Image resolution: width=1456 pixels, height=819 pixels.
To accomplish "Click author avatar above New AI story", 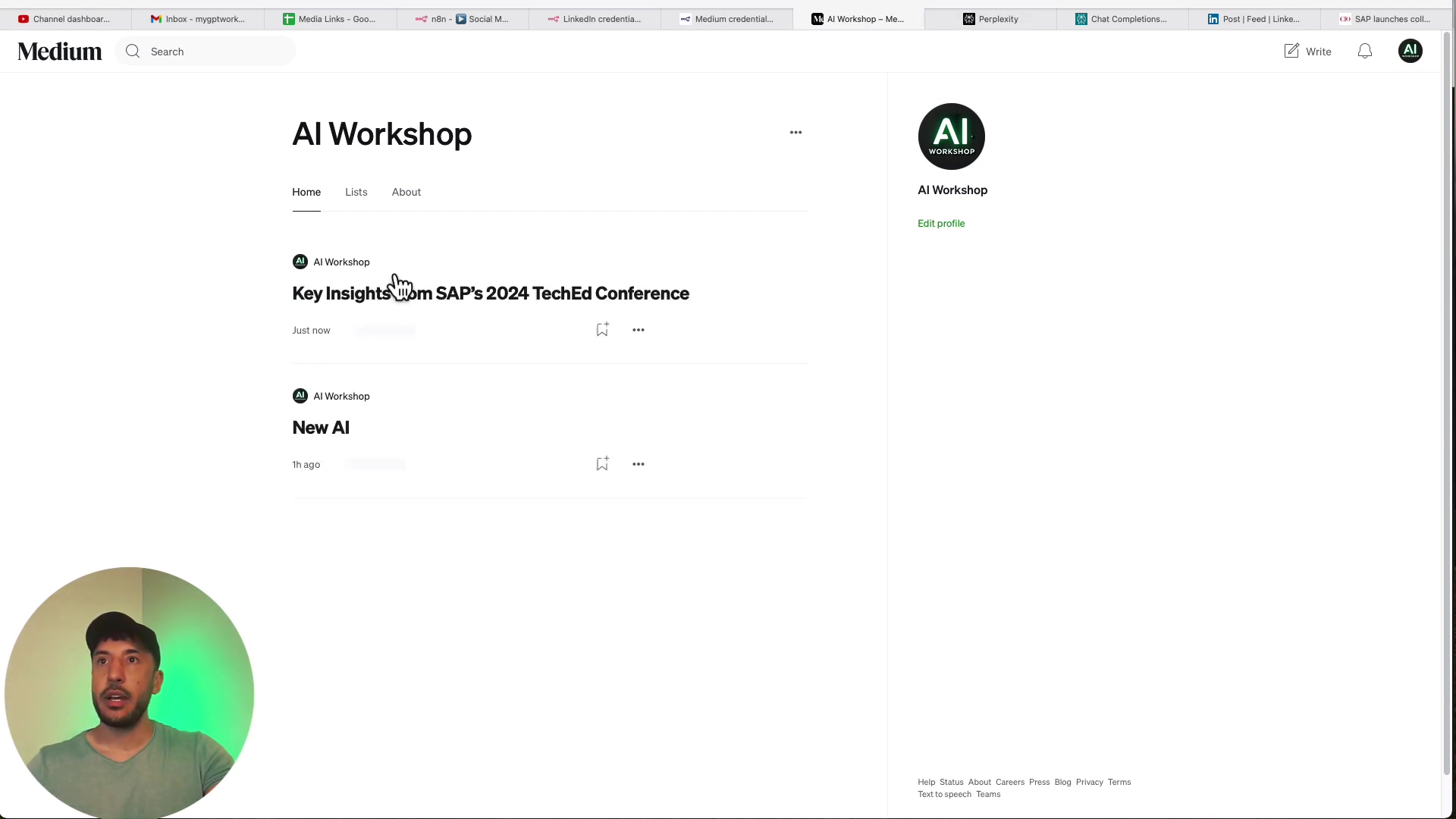I will point(300,396).
